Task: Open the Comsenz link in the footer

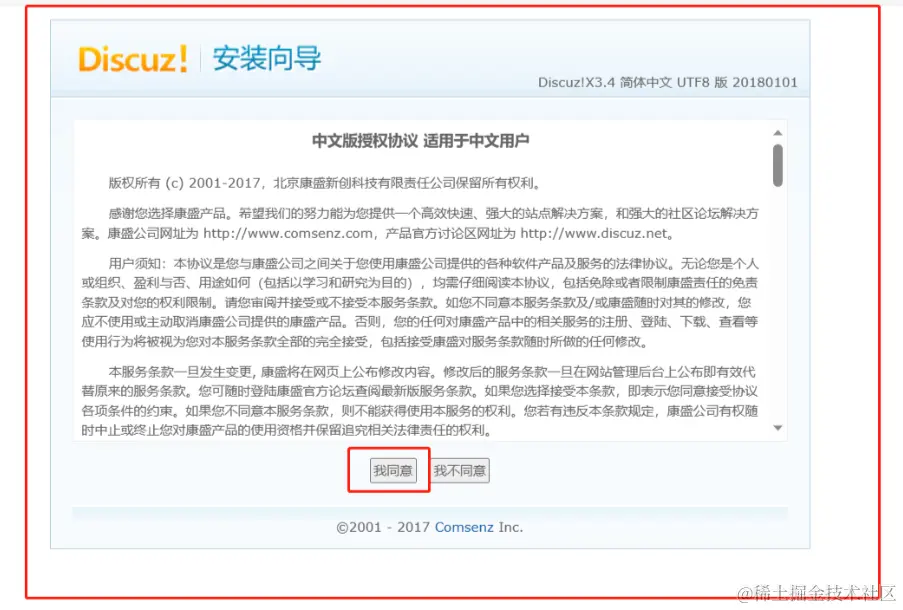Action: pyautogui.click(x=464, y=527)
